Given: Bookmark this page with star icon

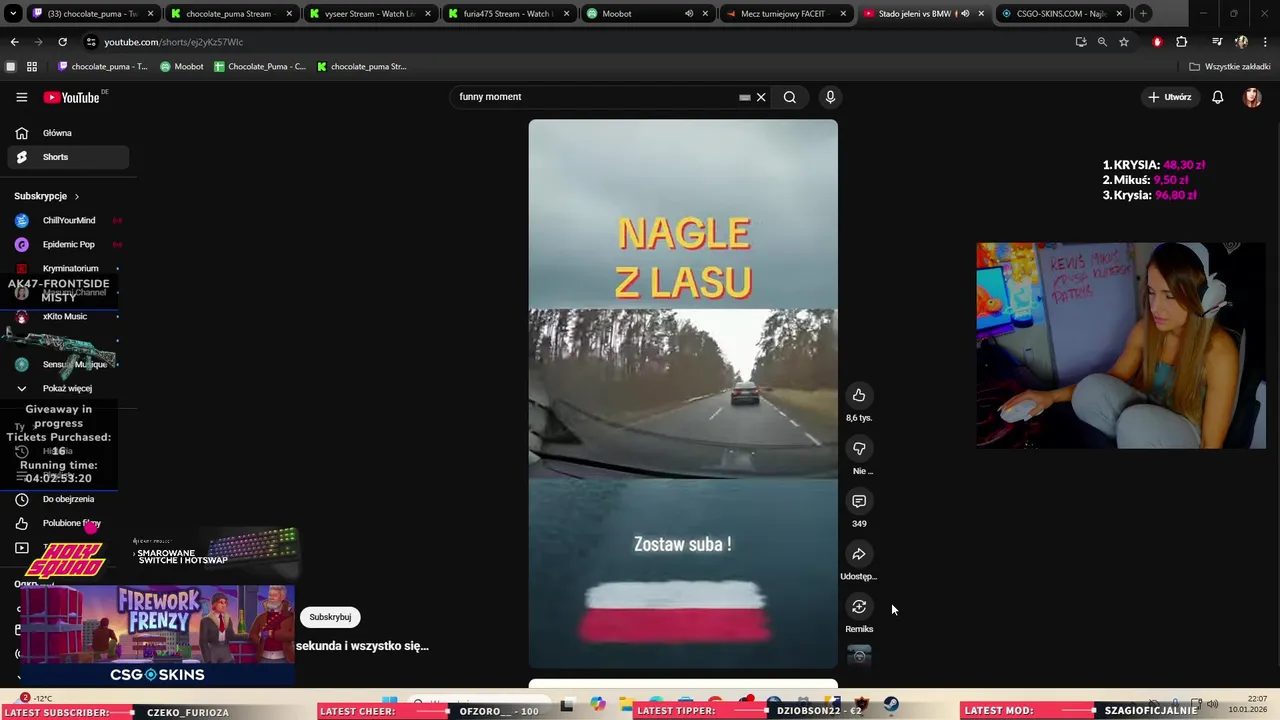Looking at the screenshot, I should coord(1124,42).
